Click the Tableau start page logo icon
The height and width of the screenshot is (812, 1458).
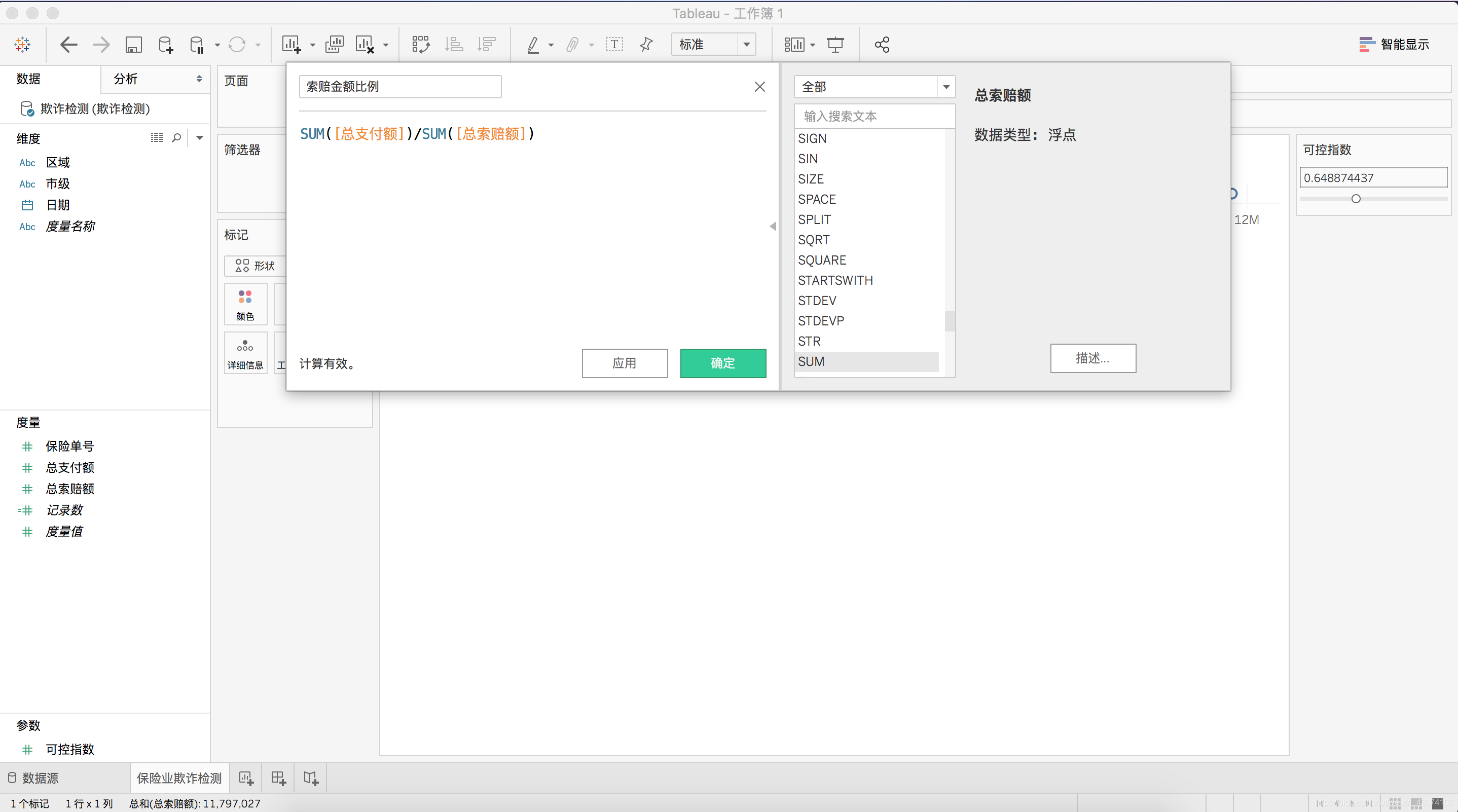tap(23, 44)
